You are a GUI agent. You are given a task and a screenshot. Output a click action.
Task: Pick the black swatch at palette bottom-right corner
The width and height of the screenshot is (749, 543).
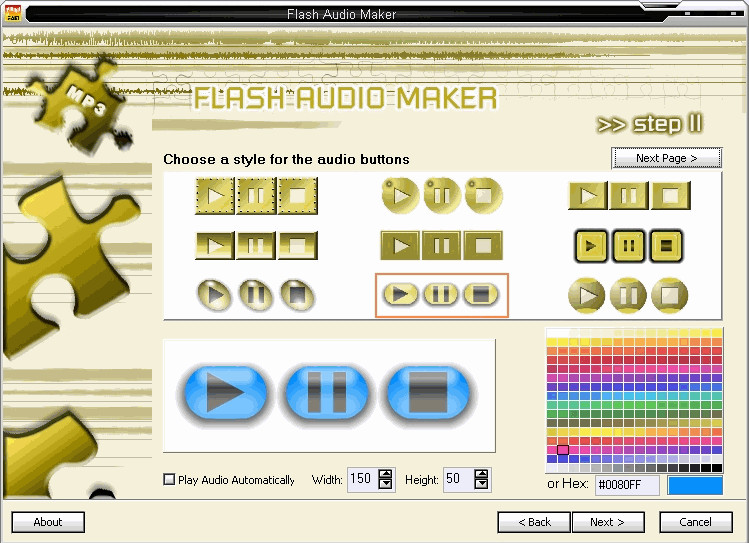coord(717,468)
